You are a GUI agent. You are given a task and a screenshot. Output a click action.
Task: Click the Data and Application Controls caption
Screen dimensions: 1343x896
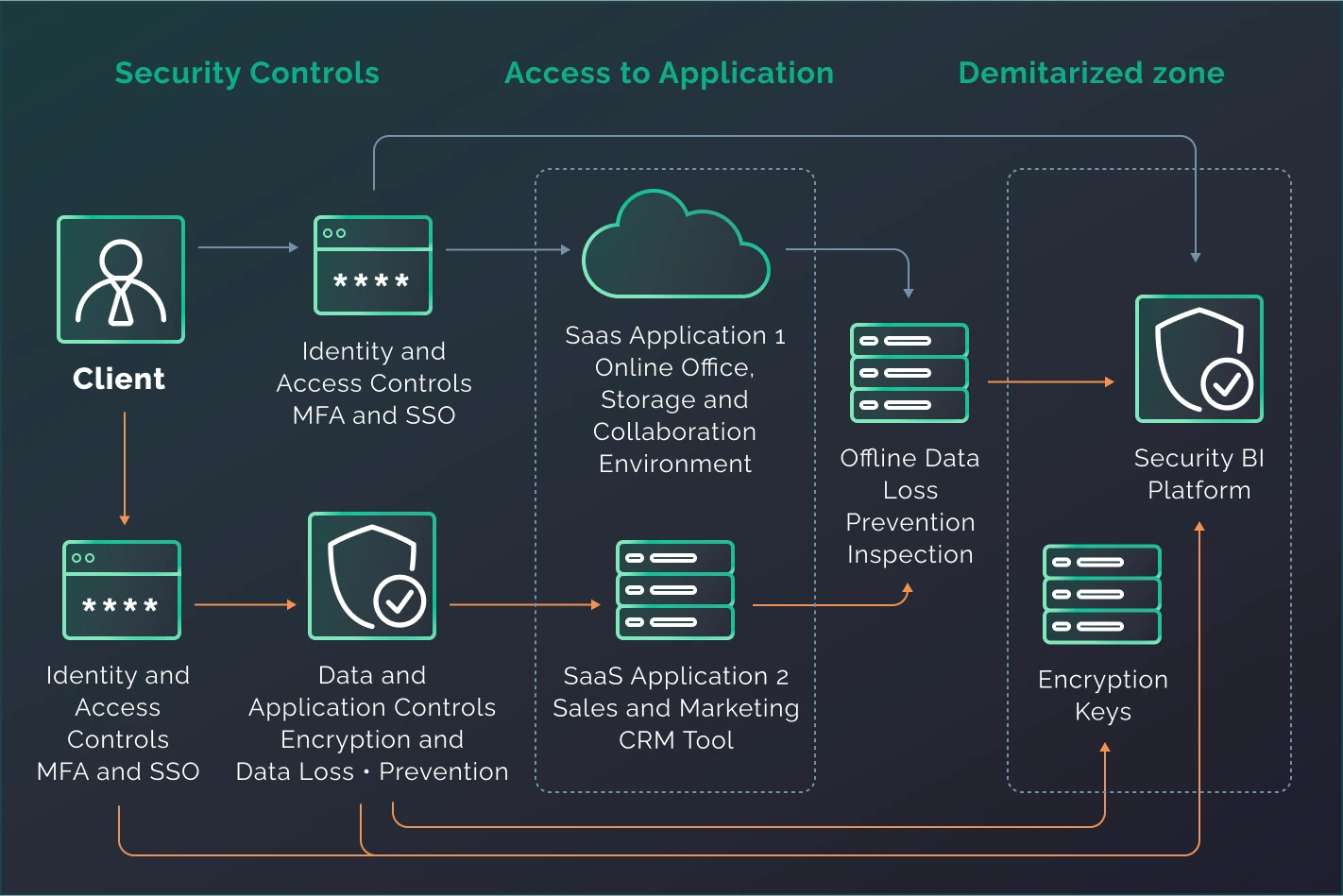pyautogui.click(x=372, y=723)
